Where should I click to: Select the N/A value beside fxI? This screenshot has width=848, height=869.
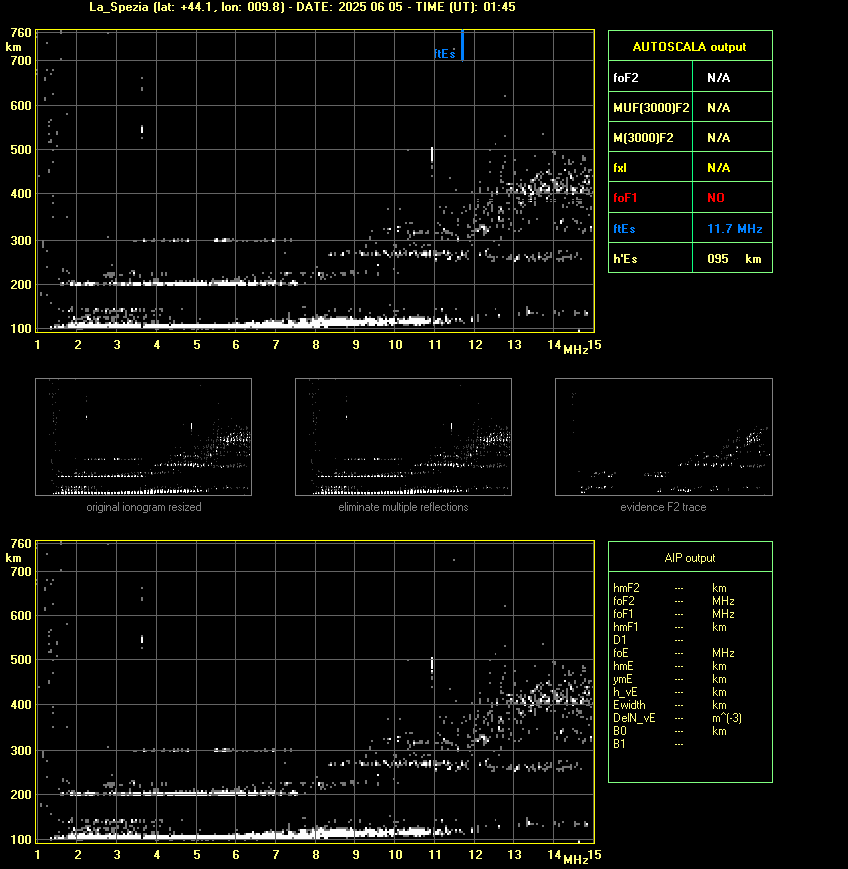718,167
